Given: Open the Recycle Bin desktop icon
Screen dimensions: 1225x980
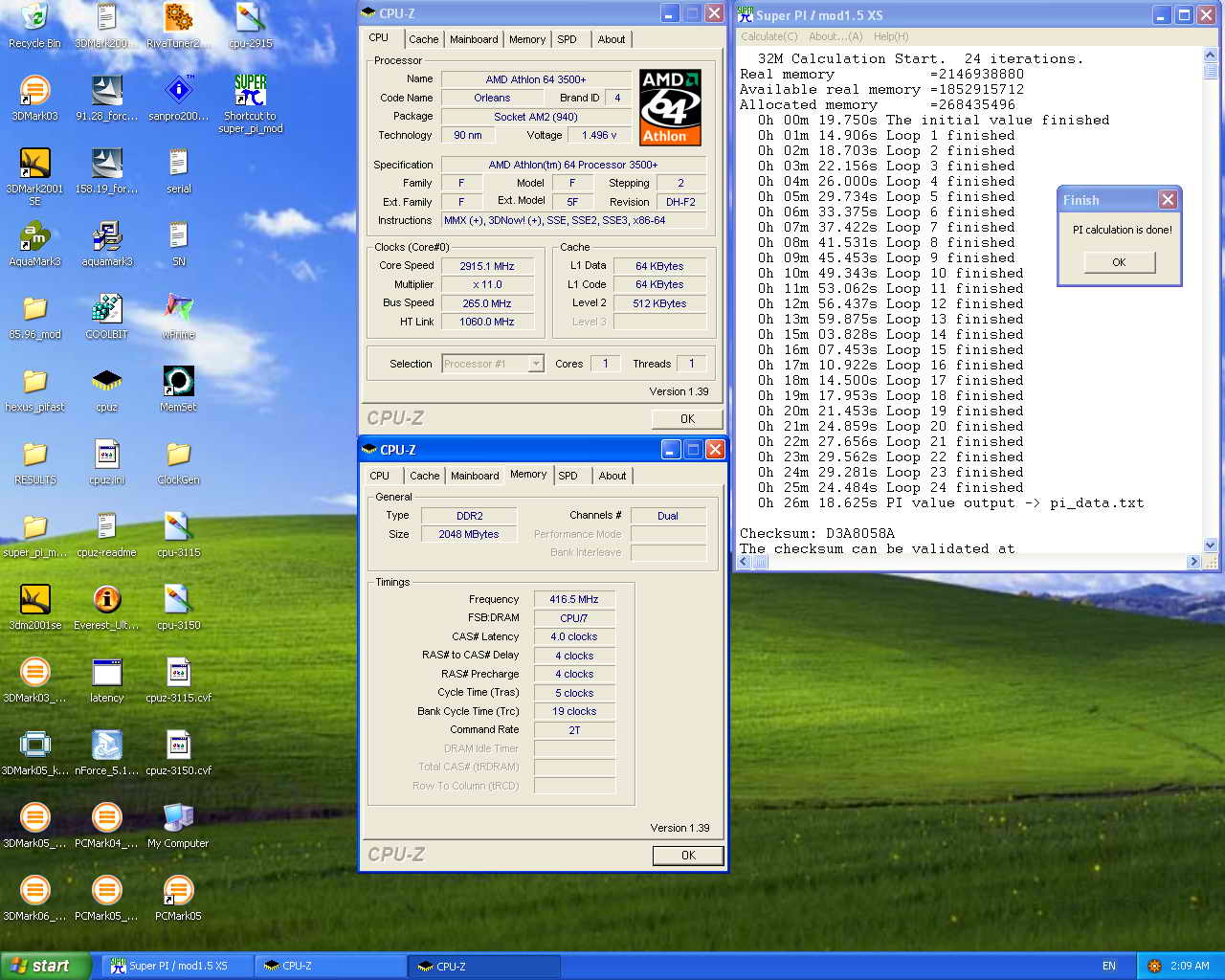Looking at the screenshot, I should (34, 26).
